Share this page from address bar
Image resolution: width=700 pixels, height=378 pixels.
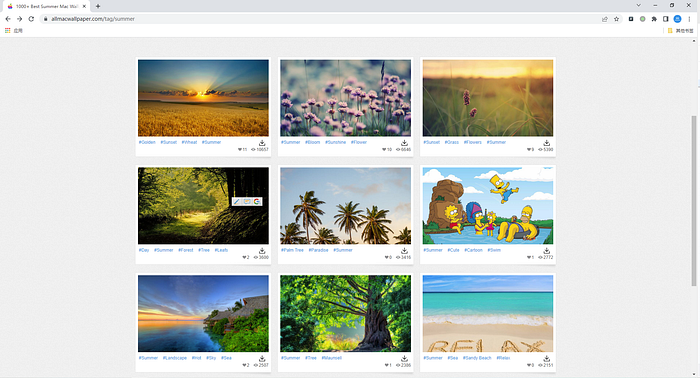[605, 19]
